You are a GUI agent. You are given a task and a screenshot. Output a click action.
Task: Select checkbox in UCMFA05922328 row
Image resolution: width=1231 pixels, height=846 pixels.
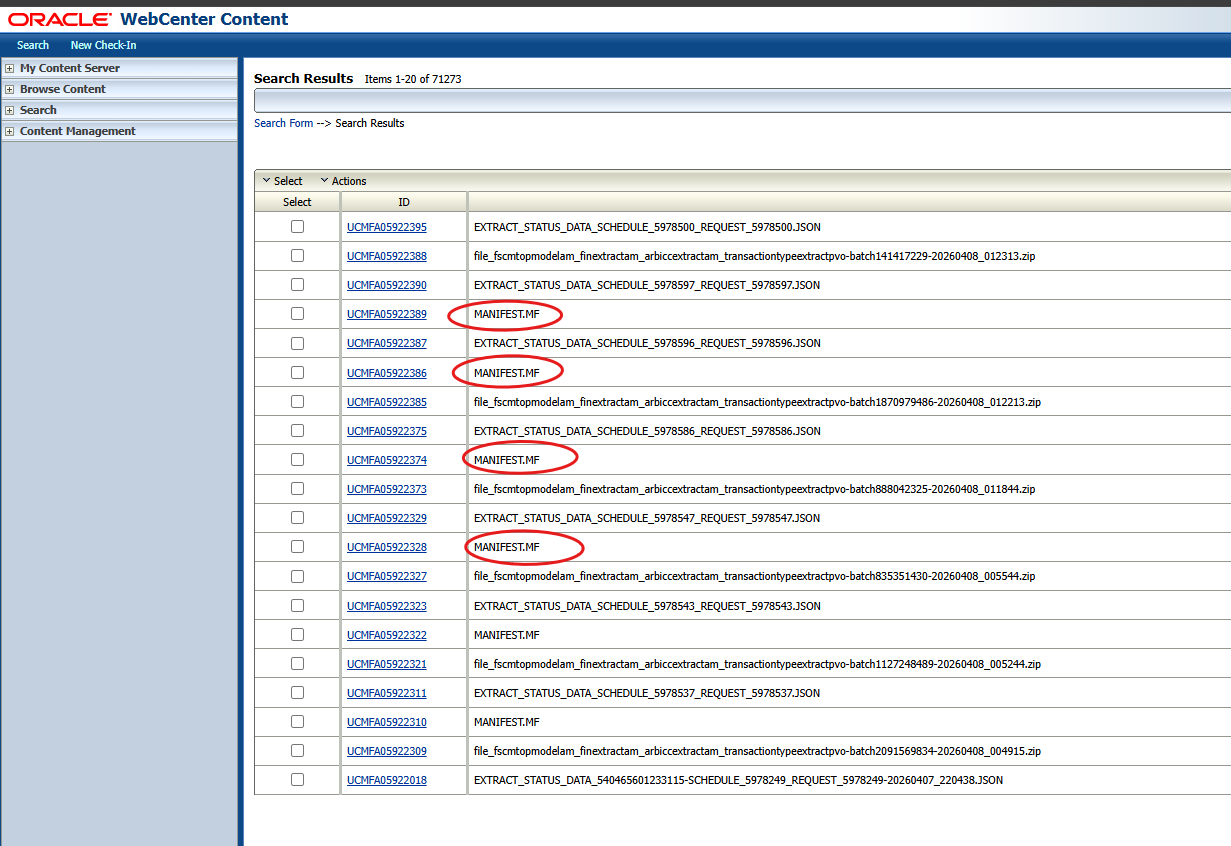[297, 546]
